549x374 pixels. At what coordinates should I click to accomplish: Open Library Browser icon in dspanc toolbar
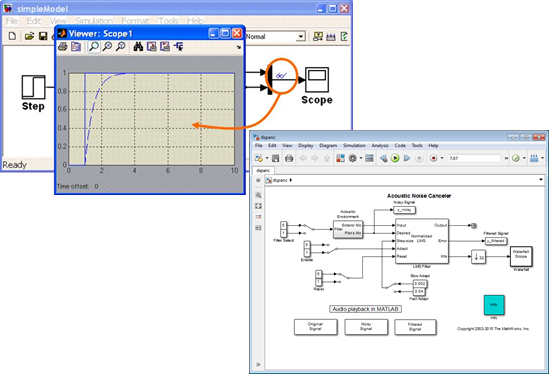340,158
